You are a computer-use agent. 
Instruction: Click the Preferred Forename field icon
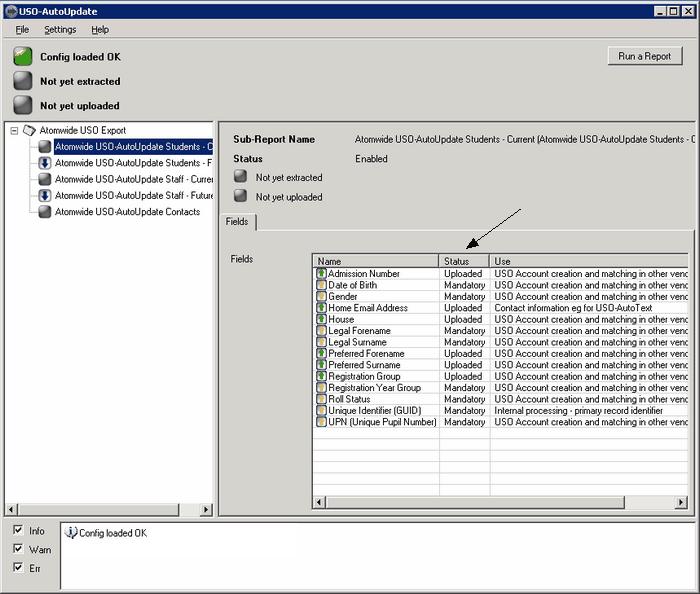click(x=321, y=353)
